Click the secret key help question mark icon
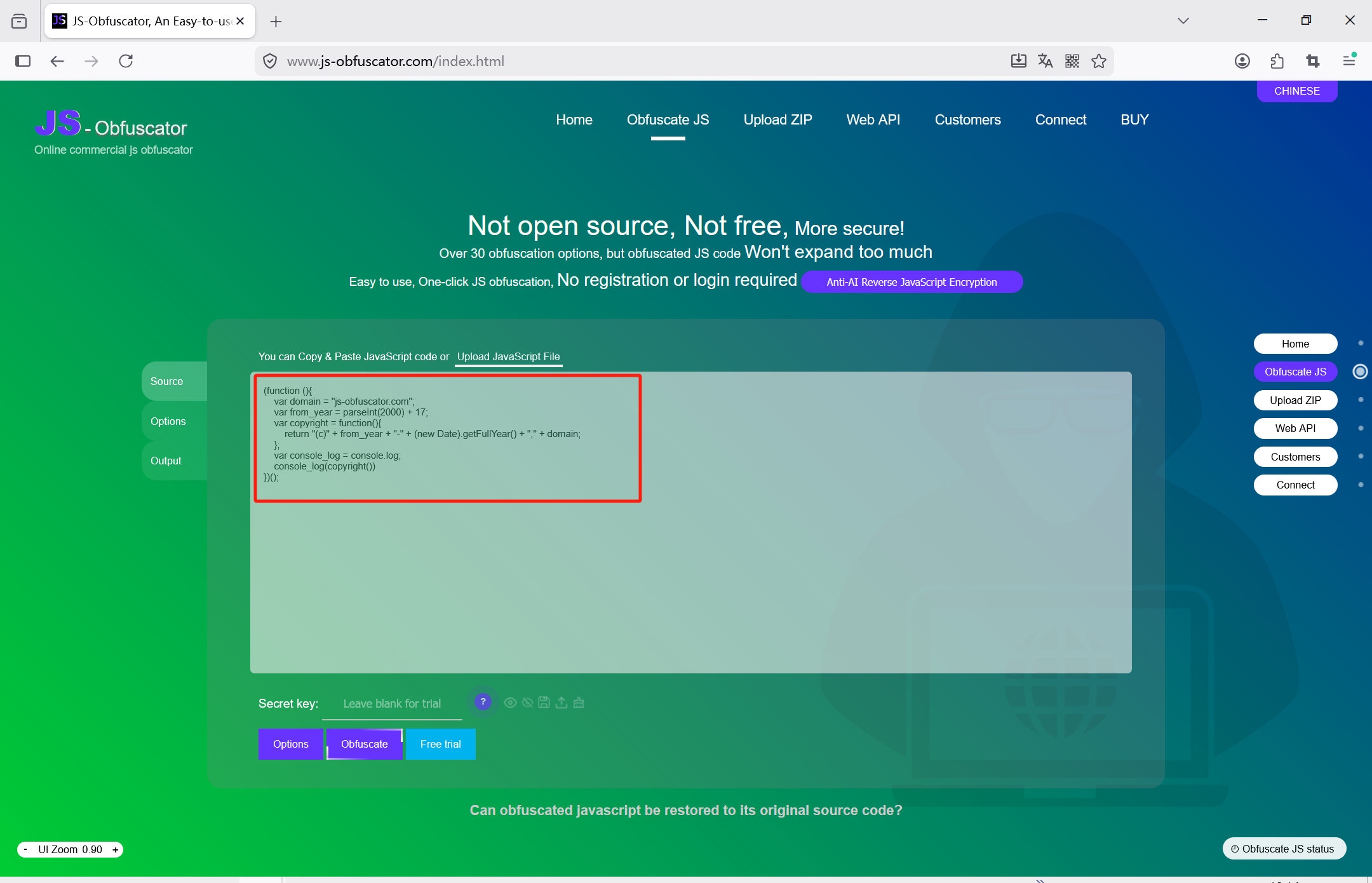 pyautogui.click(x=483, y=702)
